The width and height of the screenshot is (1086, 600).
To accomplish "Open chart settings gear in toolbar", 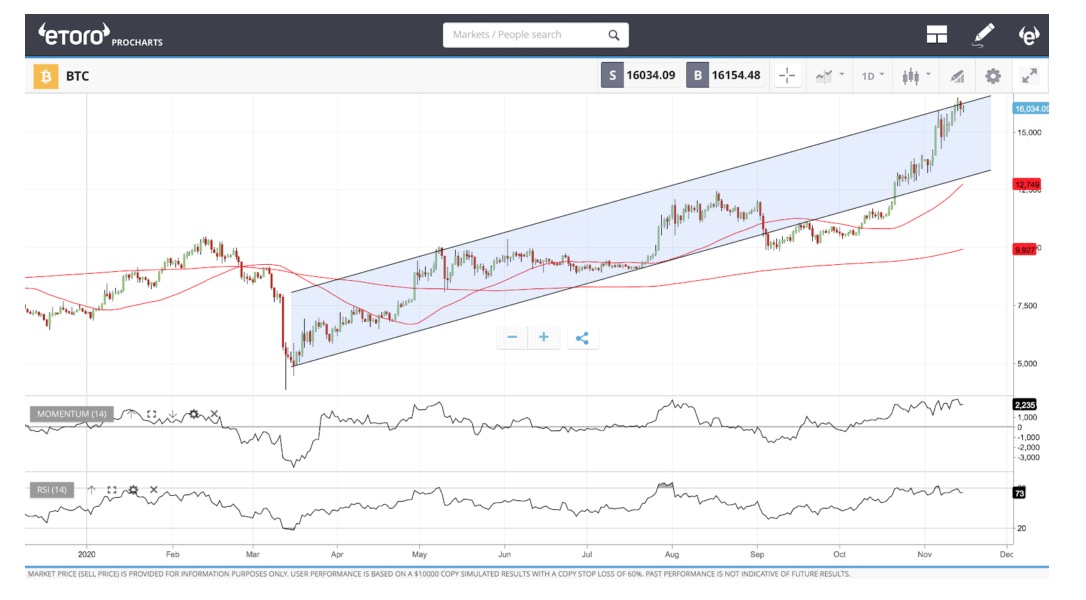I will 992,76.
